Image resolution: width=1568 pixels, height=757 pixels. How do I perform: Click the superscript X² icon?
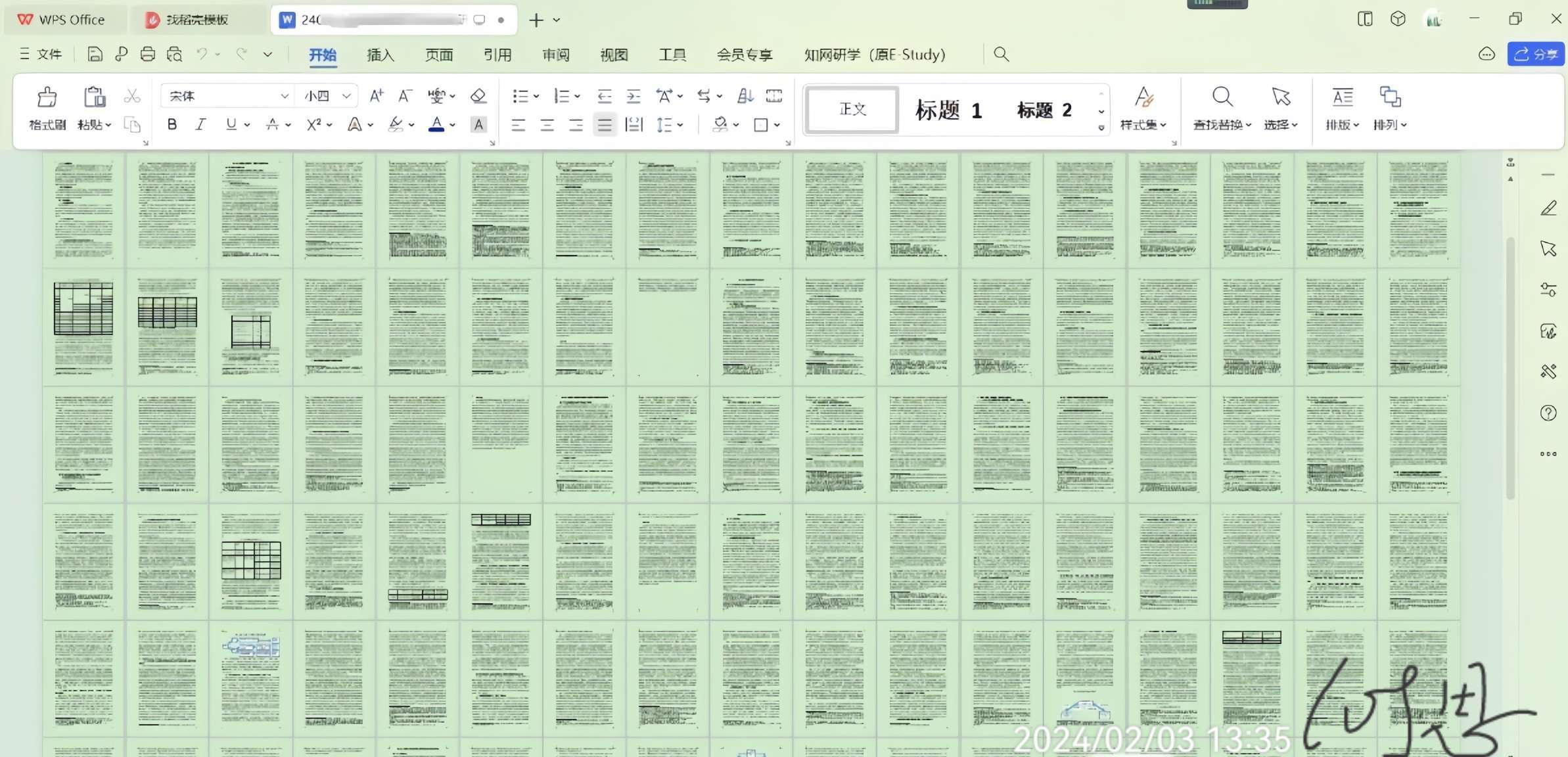point(314,125)
